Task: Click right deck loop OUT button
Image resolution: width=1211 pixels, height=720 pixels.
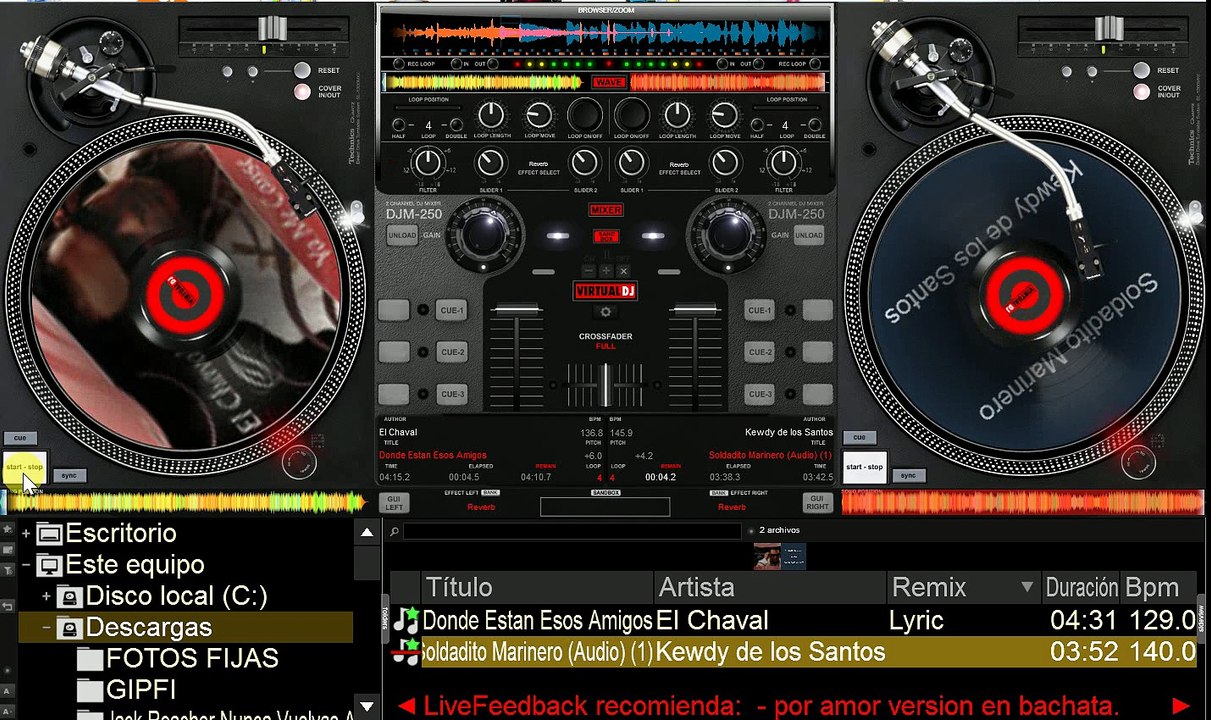Action: click(x=758, y=64)
